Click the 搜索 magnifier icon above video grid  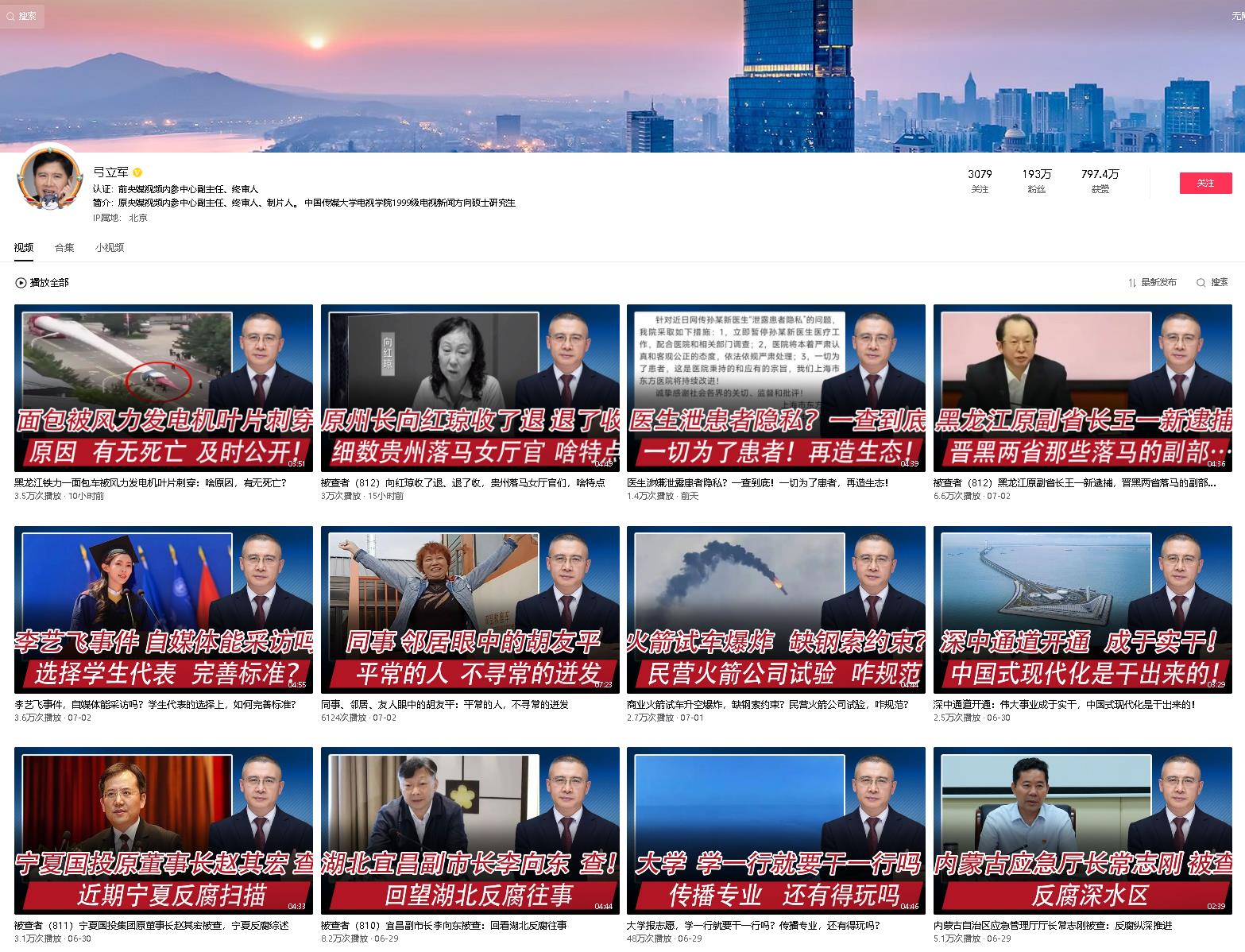1201,283
